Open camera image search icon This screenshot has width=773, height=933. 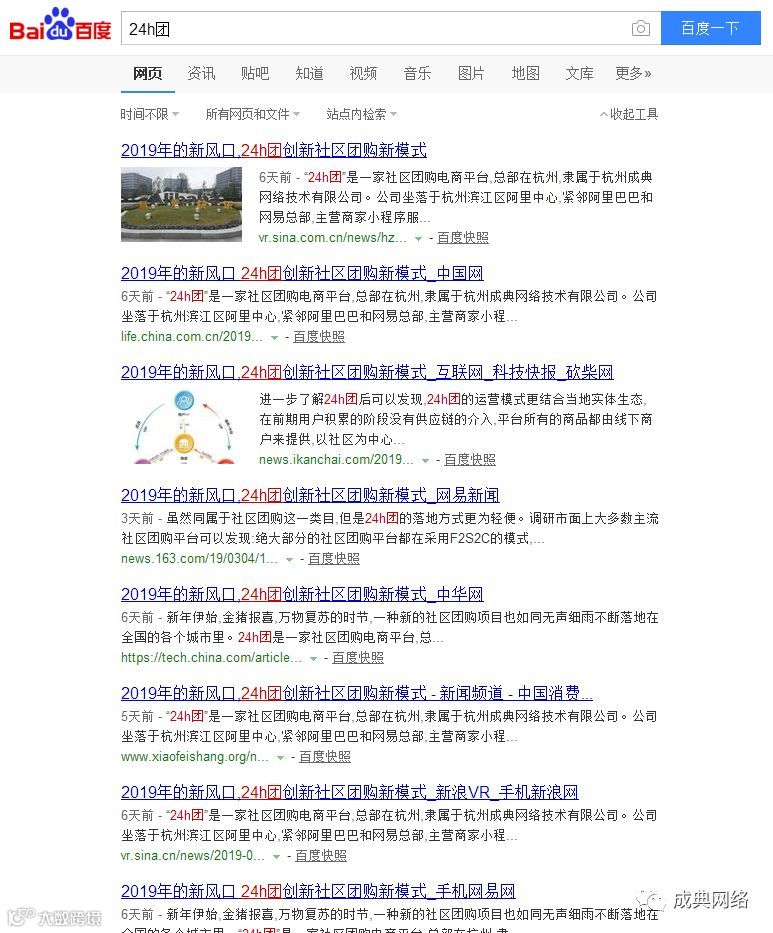click(x=640, y=28)
